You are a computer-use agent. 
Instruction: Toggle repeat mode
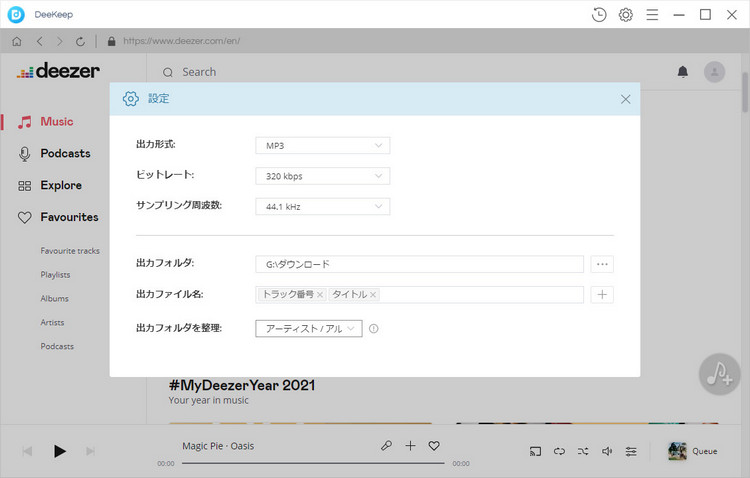(559, 451)
